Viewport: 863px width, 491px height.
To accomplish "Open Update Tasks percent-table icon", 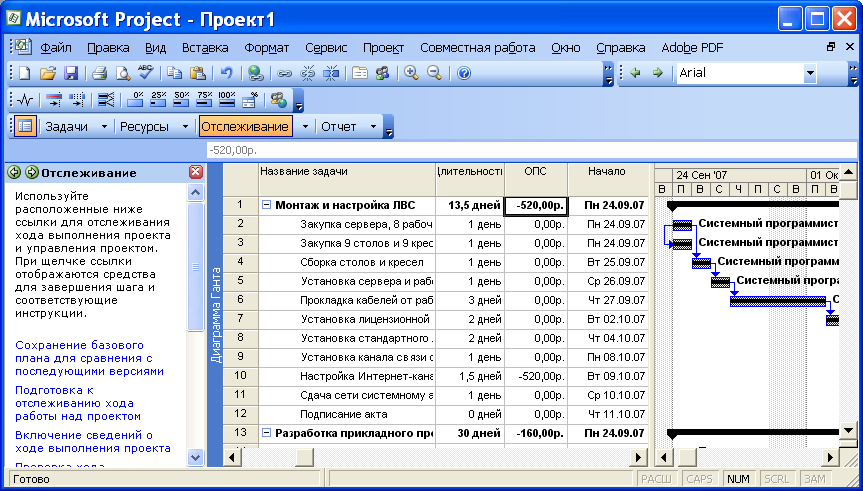I will click(x=250, y=100).
